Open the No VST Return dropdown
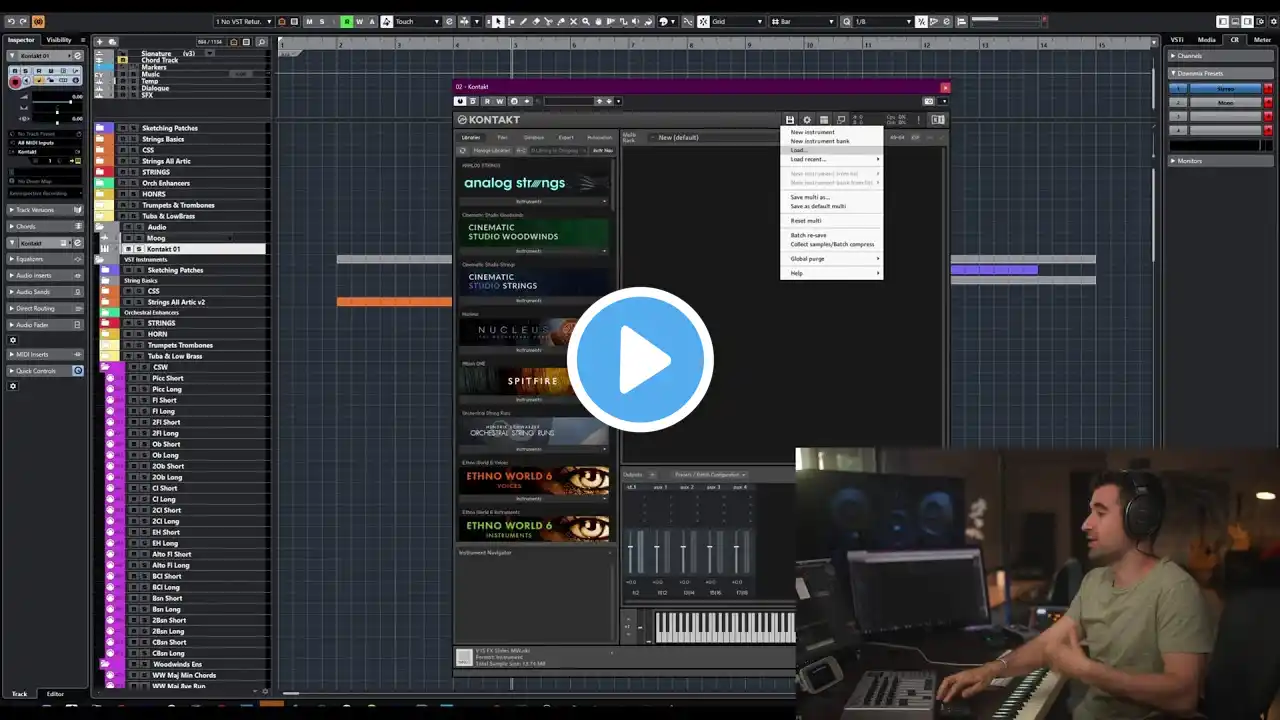Screen dimensions: 1280x720 [242, 21]
